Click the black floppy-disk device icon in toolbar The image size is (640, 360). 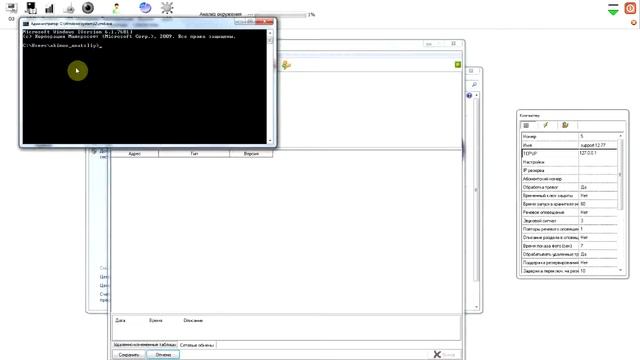[31, 8]
